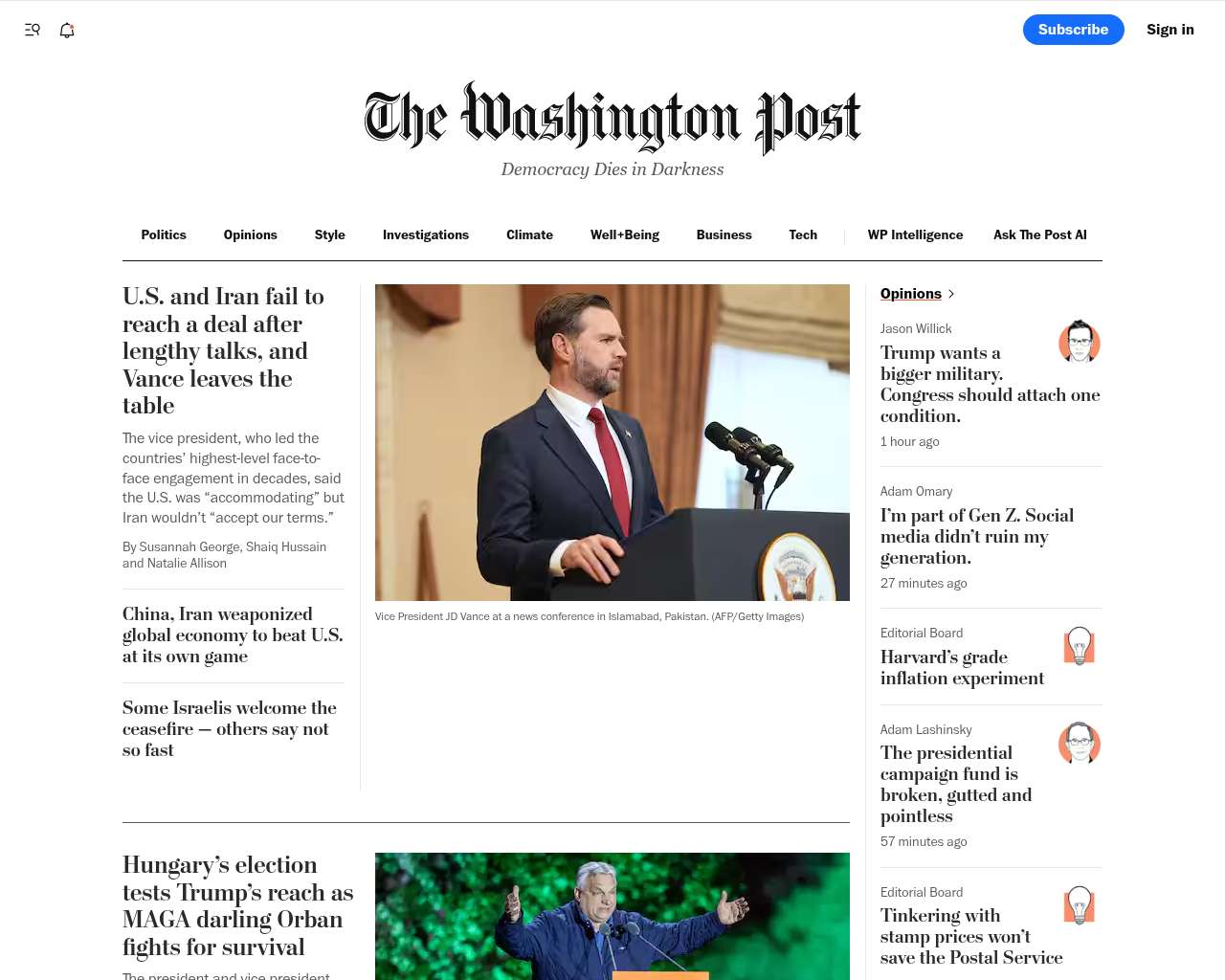The width and height of the screenshot is (1225, 980).
Task: Click the blue Subscribe button
Action: [x=1074, y=30]
